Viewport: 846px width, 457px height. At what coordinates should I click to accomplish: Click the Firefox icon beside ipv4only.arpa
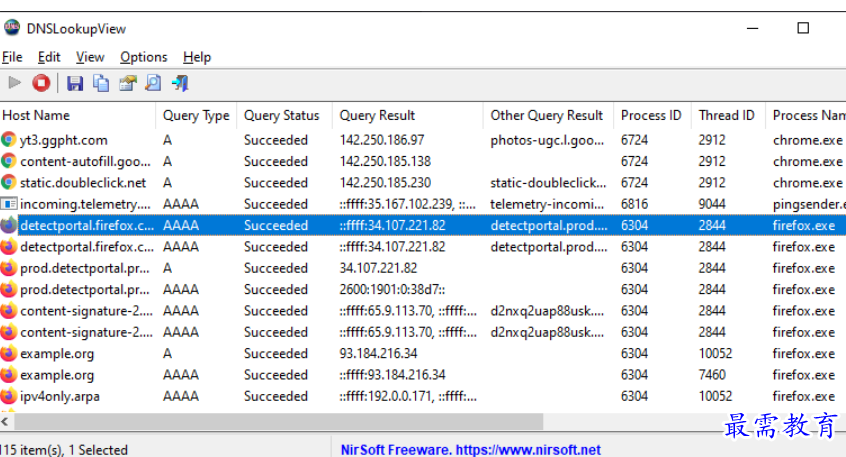9,396
